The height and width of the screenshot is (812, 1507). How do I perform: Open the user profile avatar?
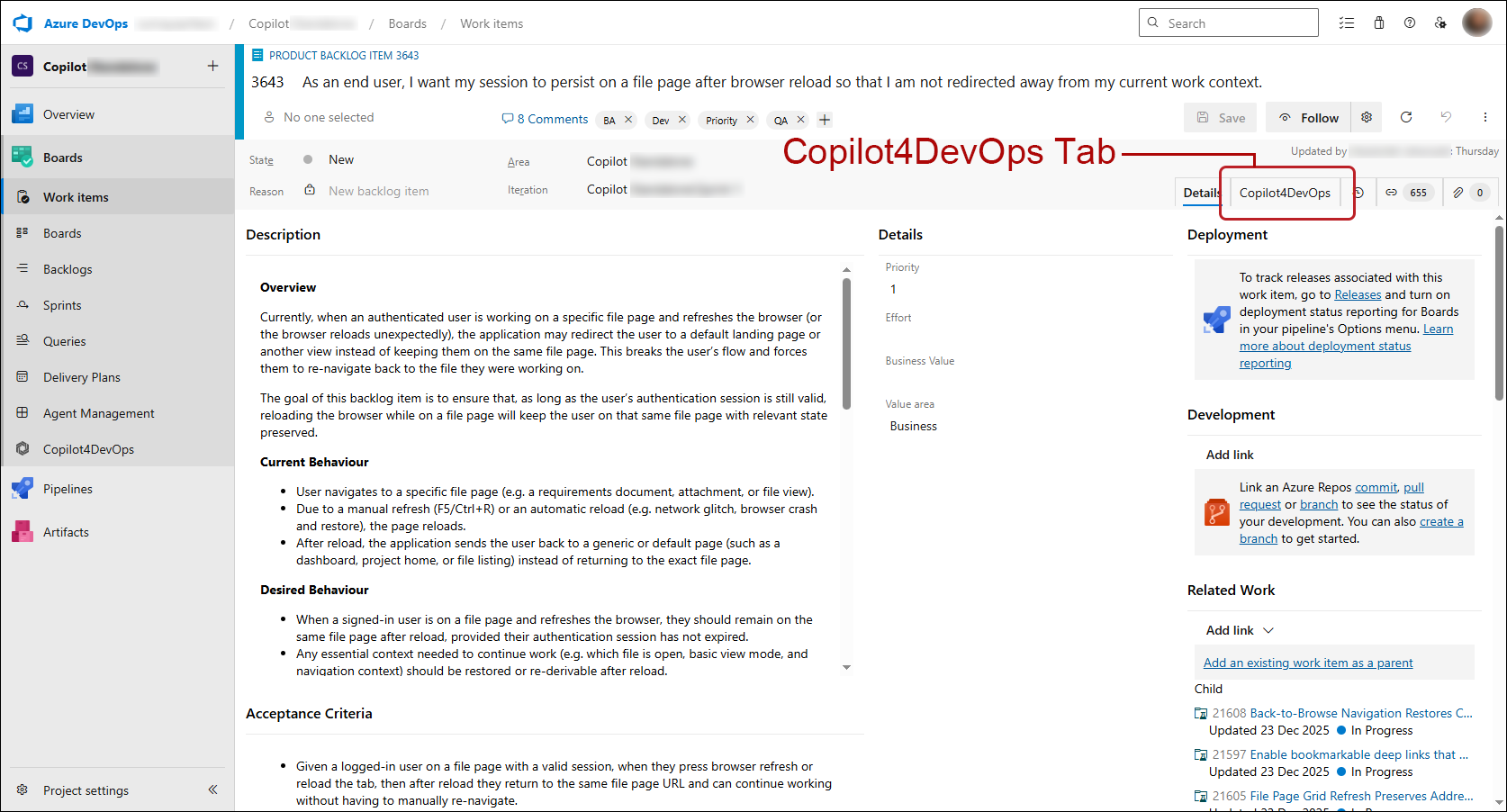(1477, 23)
